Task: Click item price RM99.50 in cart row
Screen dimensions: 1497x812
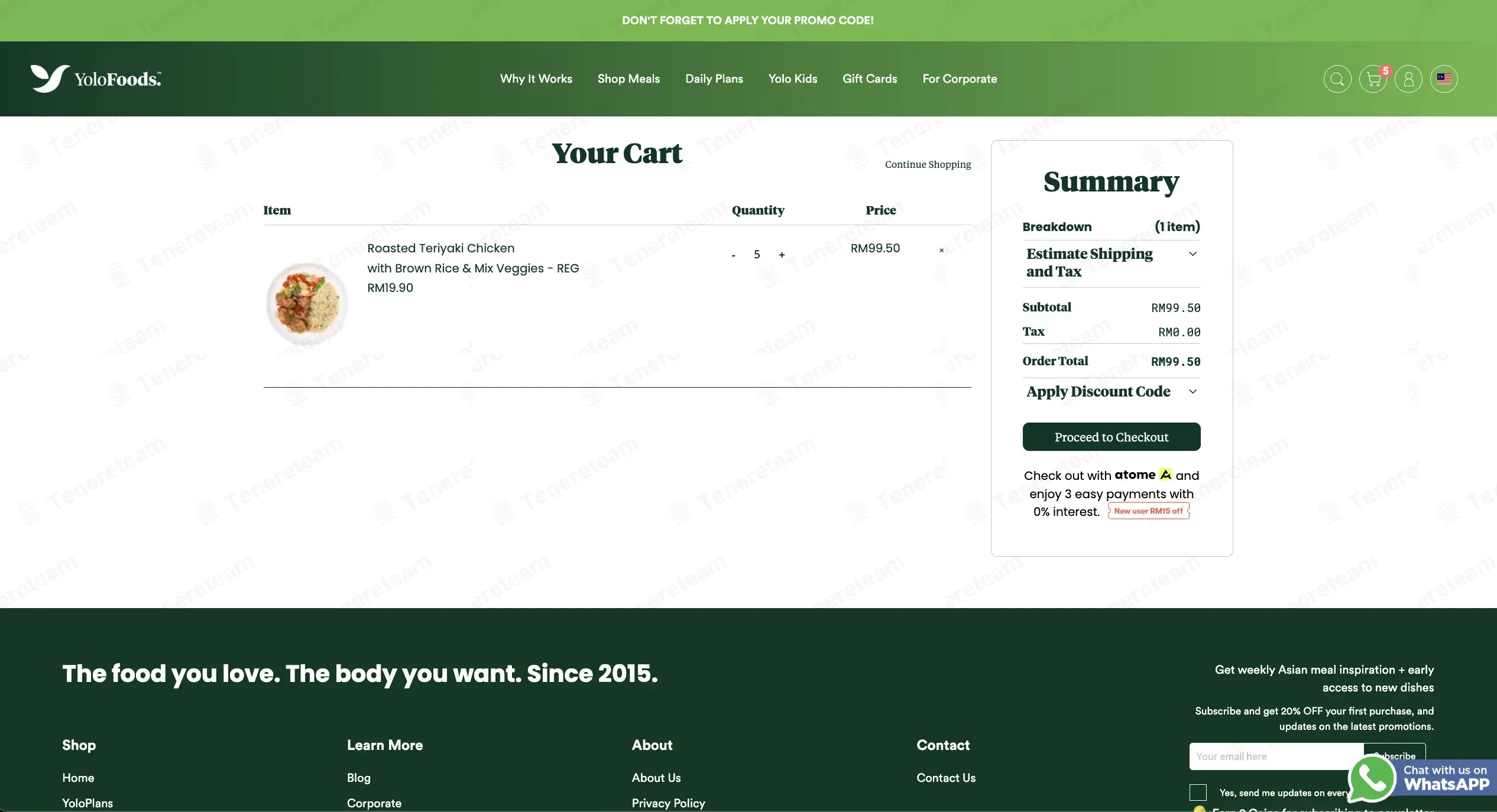Action: [875, 248]
